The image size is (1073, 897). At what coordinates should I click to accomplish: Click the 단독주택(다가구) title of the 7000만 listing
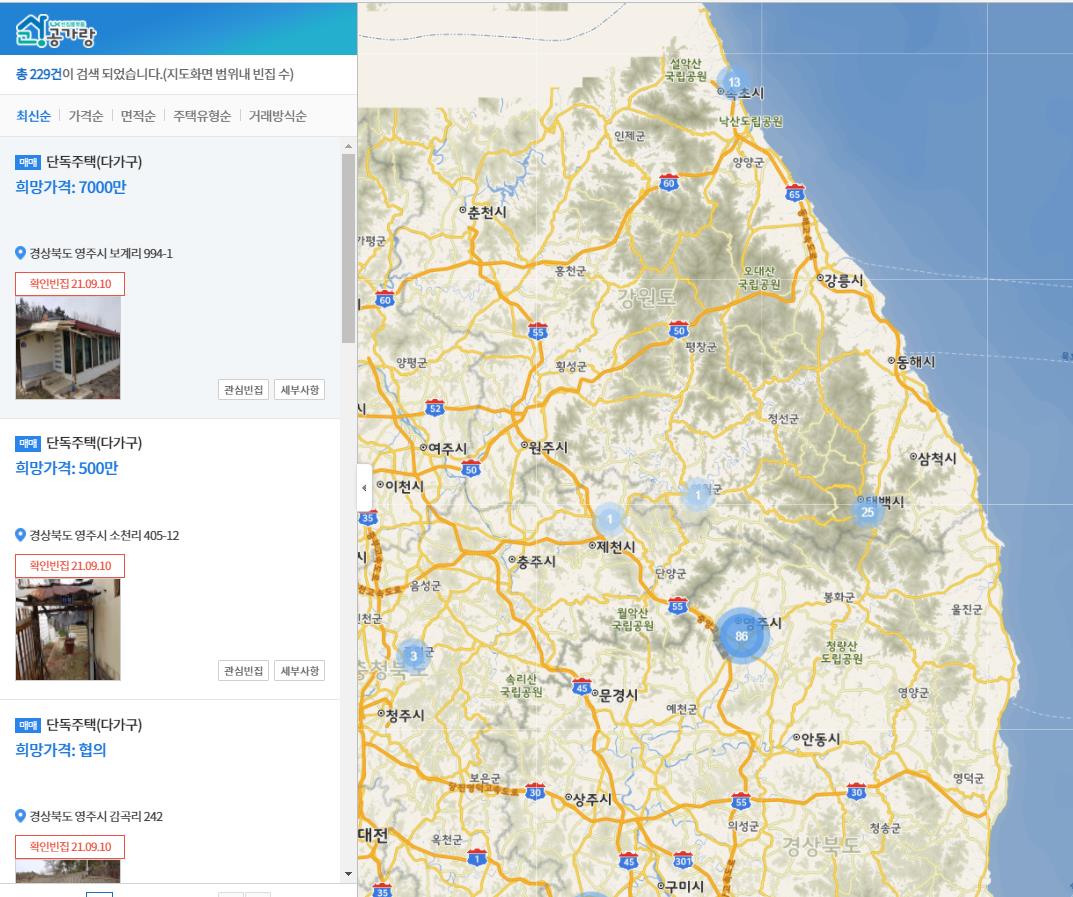(94, 162)
